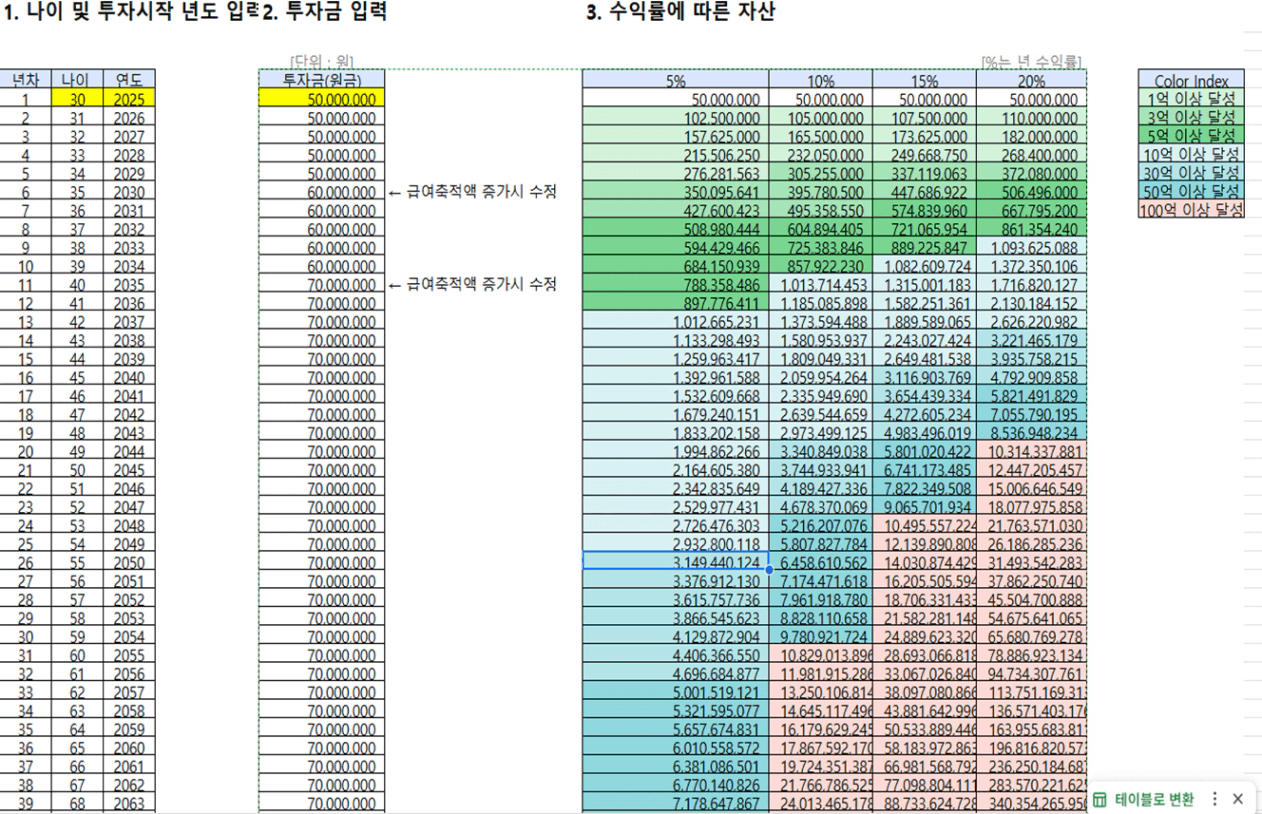Image resolution: width=1262 pixels, height=814 pixels.
Task: Select cell 102.500.000 in the 5% column
Action: tap(676, 118)
